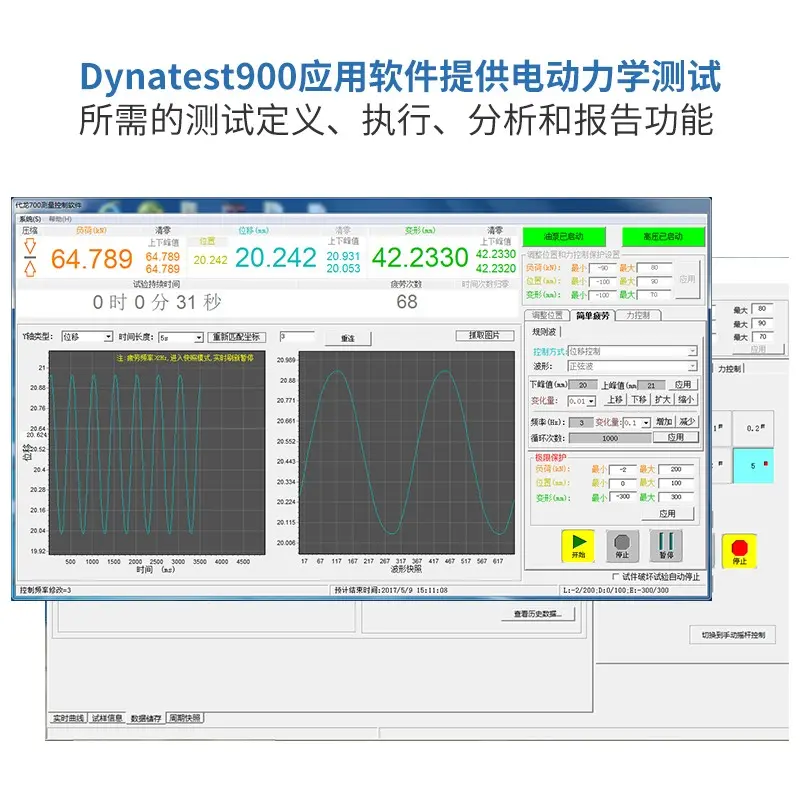Viewport: 800px width, 800px height.
Task: Click the green 油泵已启动 button
Action: (564, 237)
